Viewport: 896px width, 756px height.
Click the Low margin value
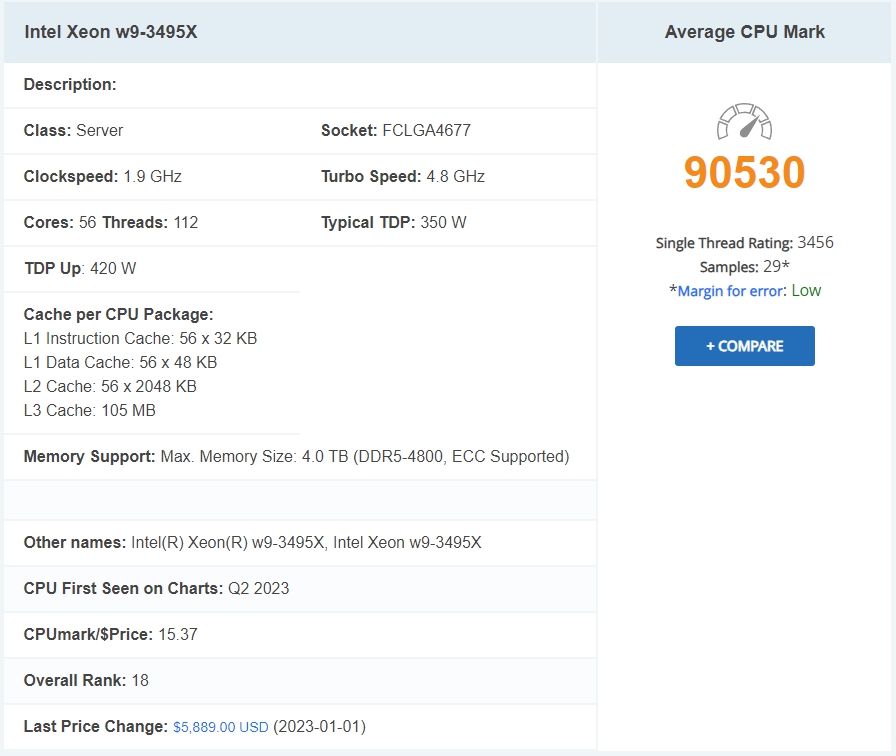[806, 291]
